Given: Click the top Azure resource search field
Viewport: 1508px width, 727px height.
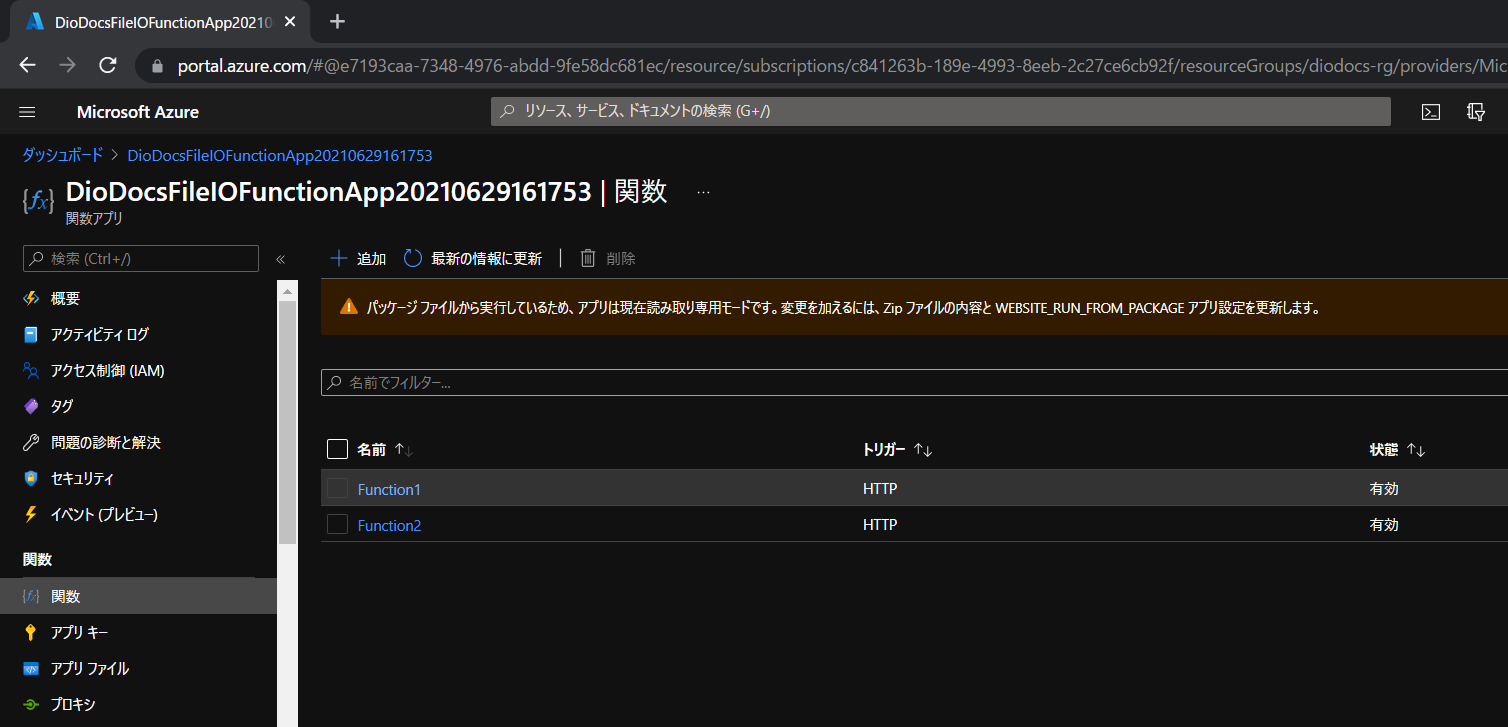Looking at the screenshot, I should (x=940, y=112).
